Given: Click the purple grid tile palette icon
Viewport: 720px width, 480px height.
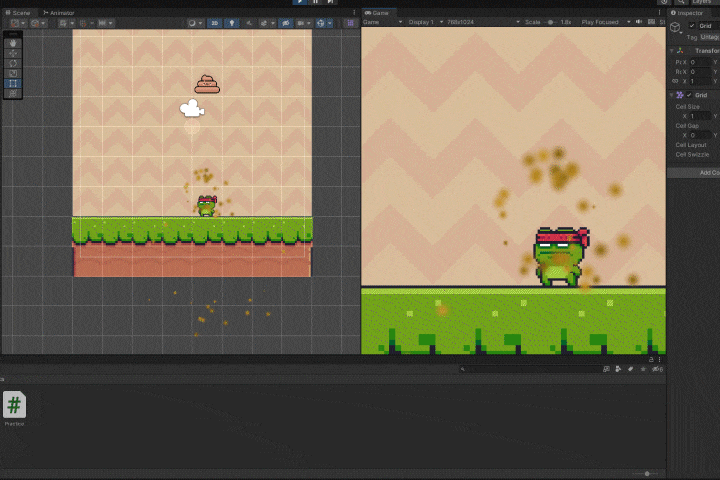Looking at the screenshot, I should [350, 23].
